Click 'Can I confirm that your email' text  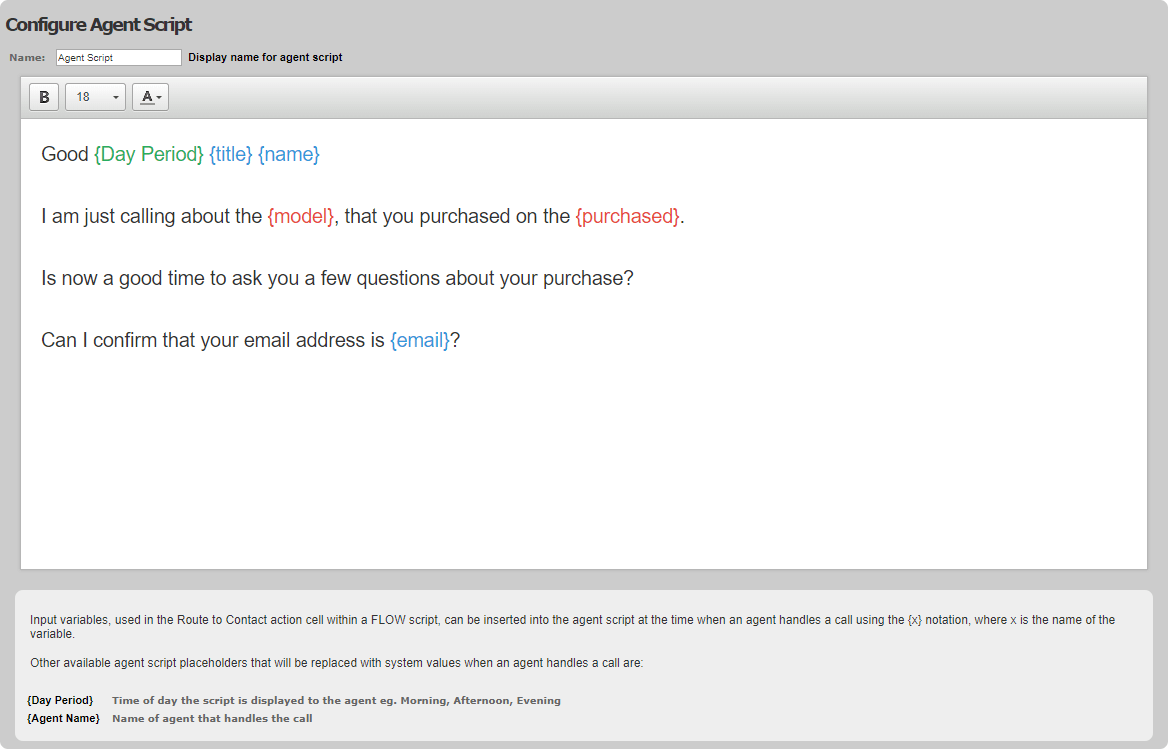pos(213,340)
